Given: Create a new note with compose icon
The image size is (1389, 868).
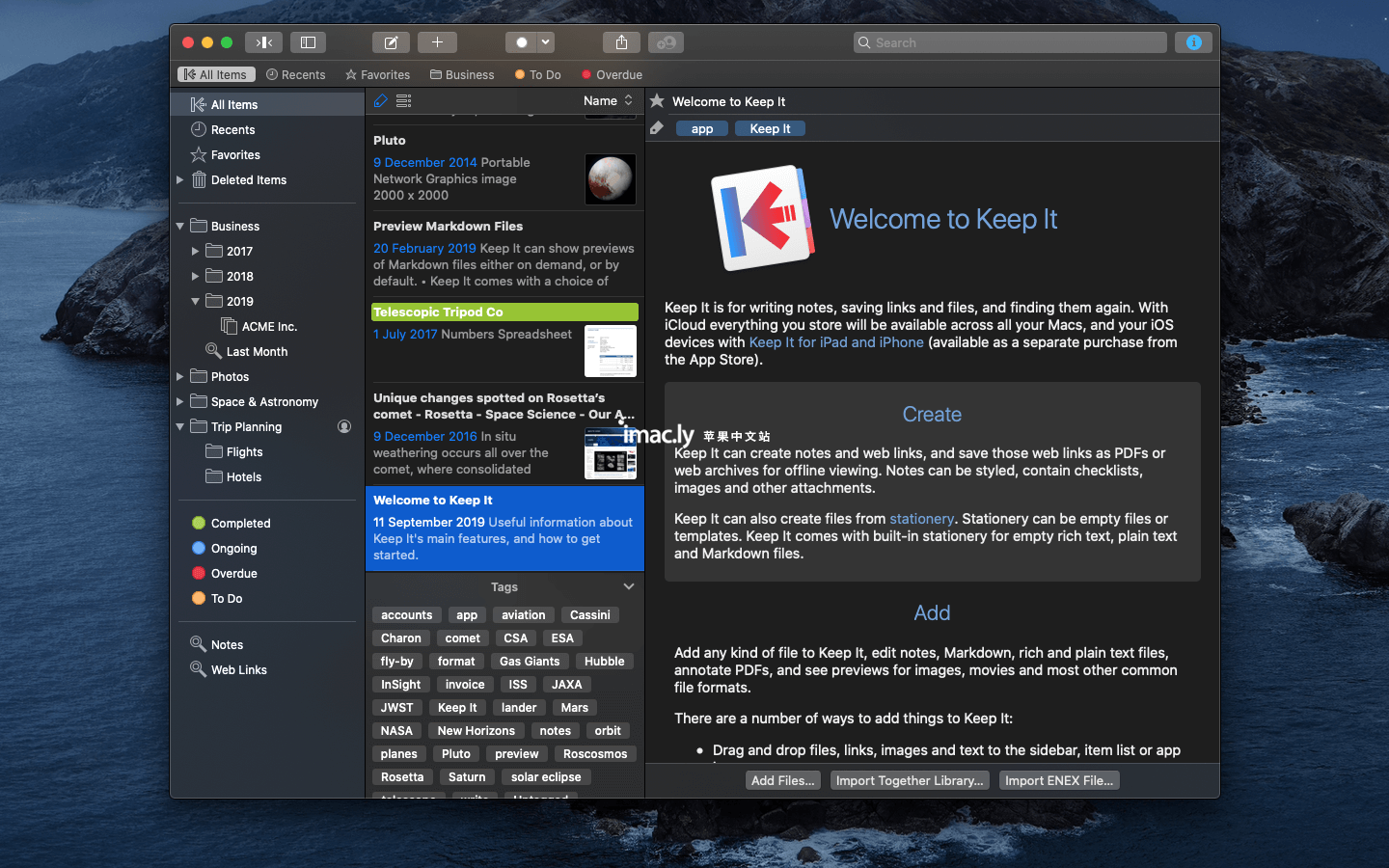Looking at the screenshot, I should point(391,42).
